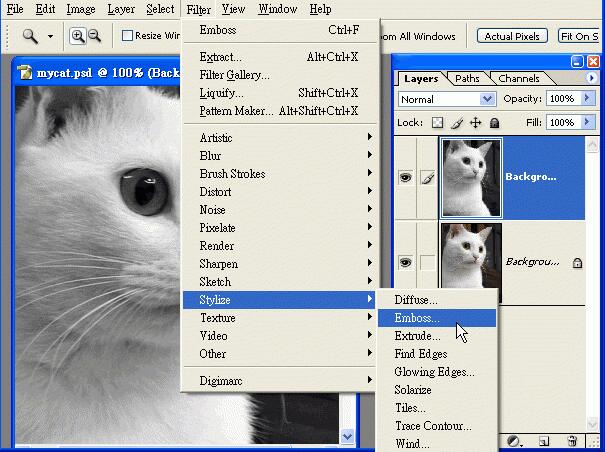Select Diffuse in the Stylize submenu
The width and height of the screenshot is (605, 452).
437,300
